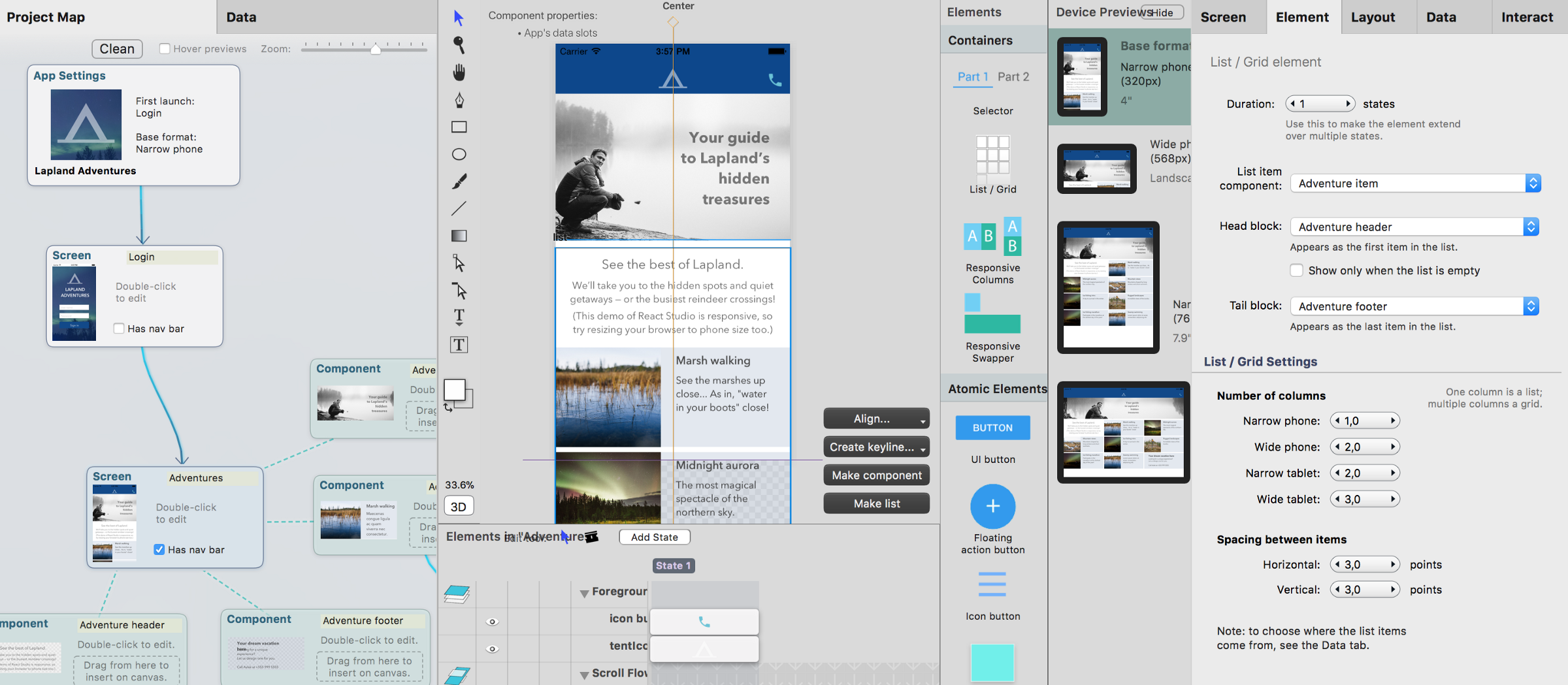Image resolution: width=1568 pixels, height=685 pixels.
Task: Open the Tail block dropdown
Action: pyautogui.click(x=1414, y=306)
